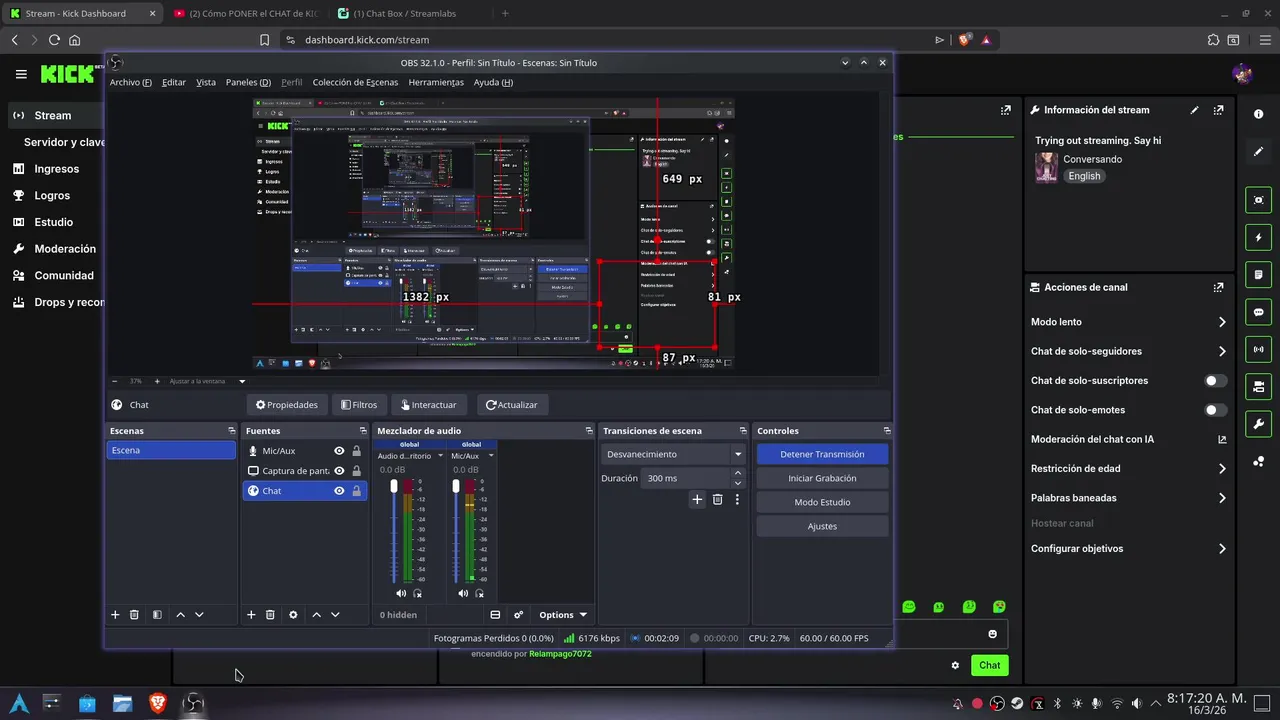1280x720 pixels.
Task: Open Colección de Escenas menu
Action: tap(355, 82)
